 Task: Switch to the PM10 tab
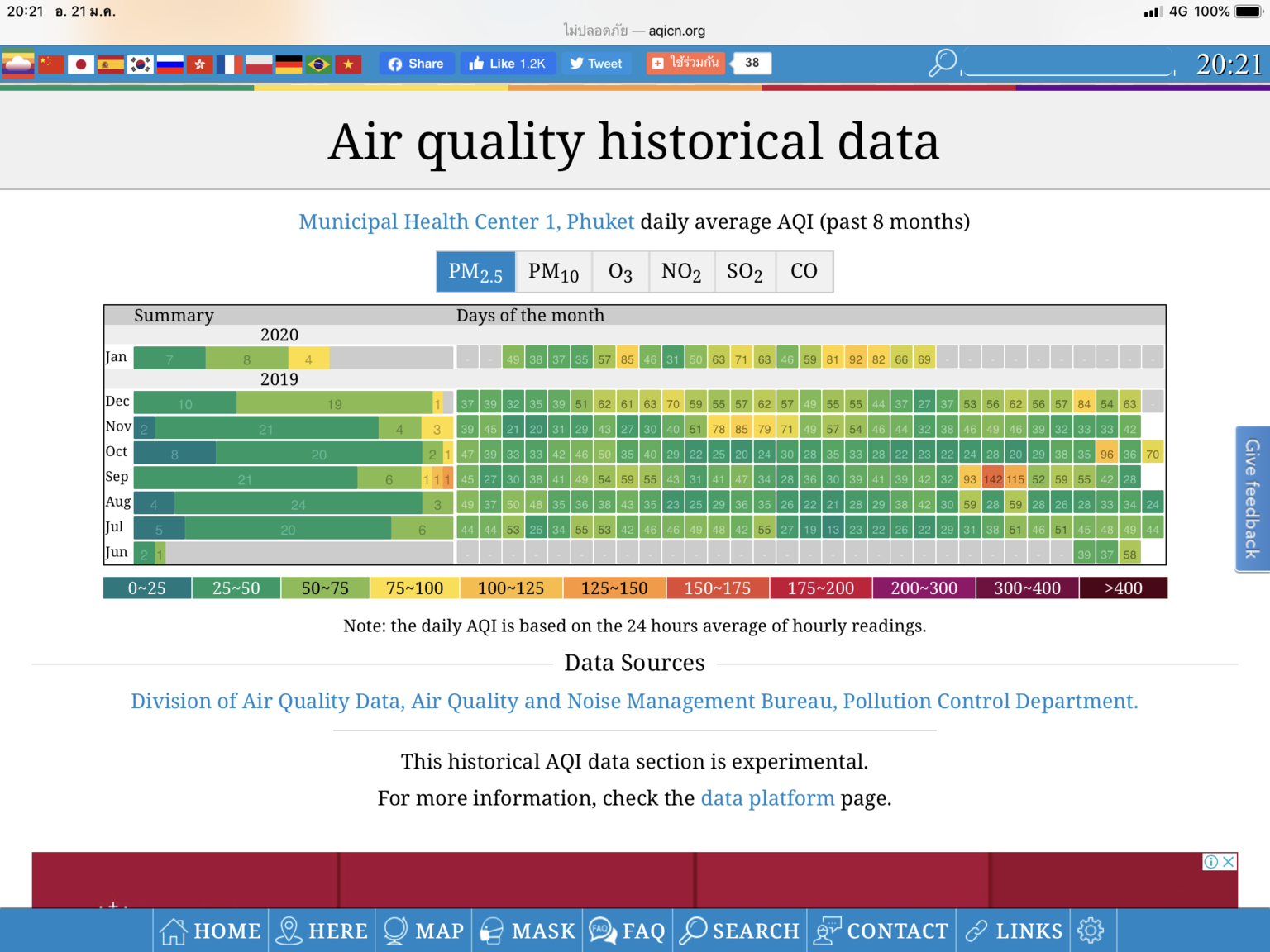(x=553, y=272)
